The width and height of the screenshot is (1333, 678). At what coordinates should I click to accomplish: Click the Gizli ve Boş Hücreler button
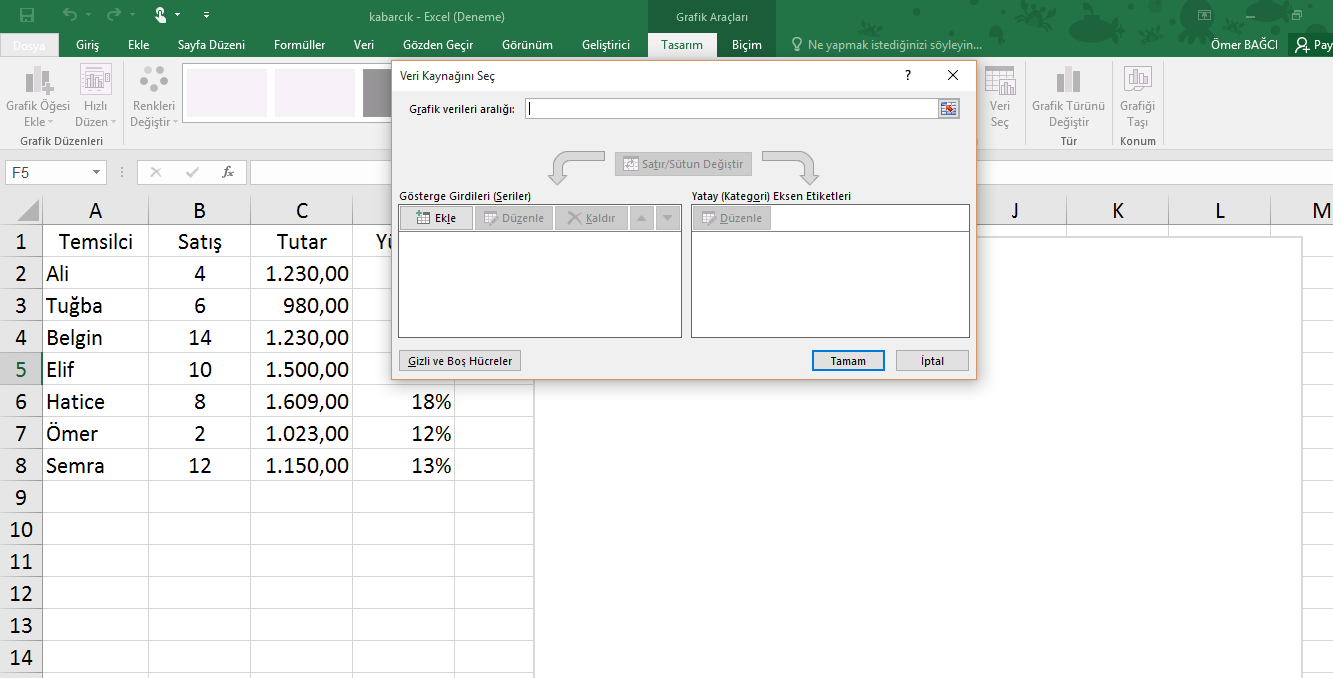(x=460, y=361)
